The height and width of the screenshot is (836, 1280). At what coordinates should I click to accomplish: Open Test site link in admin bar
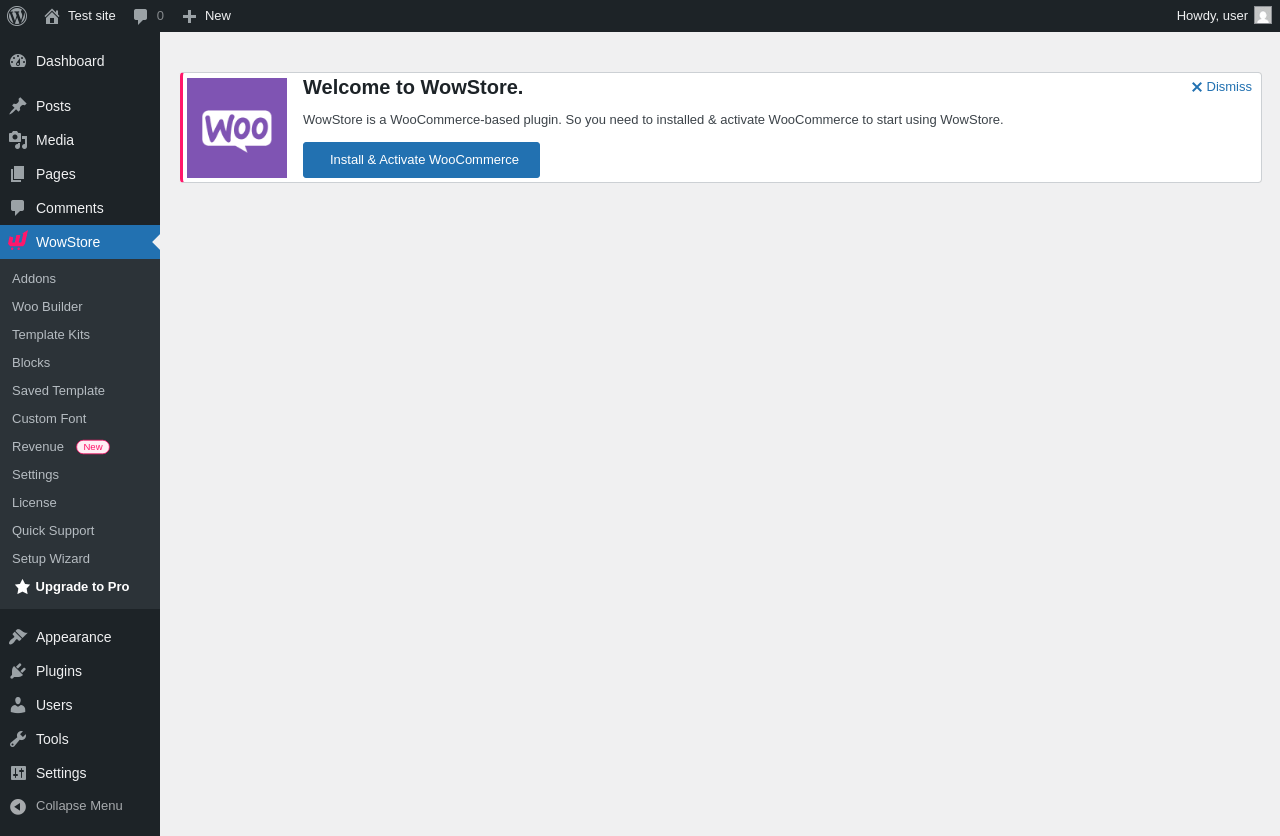pos(92,16)
